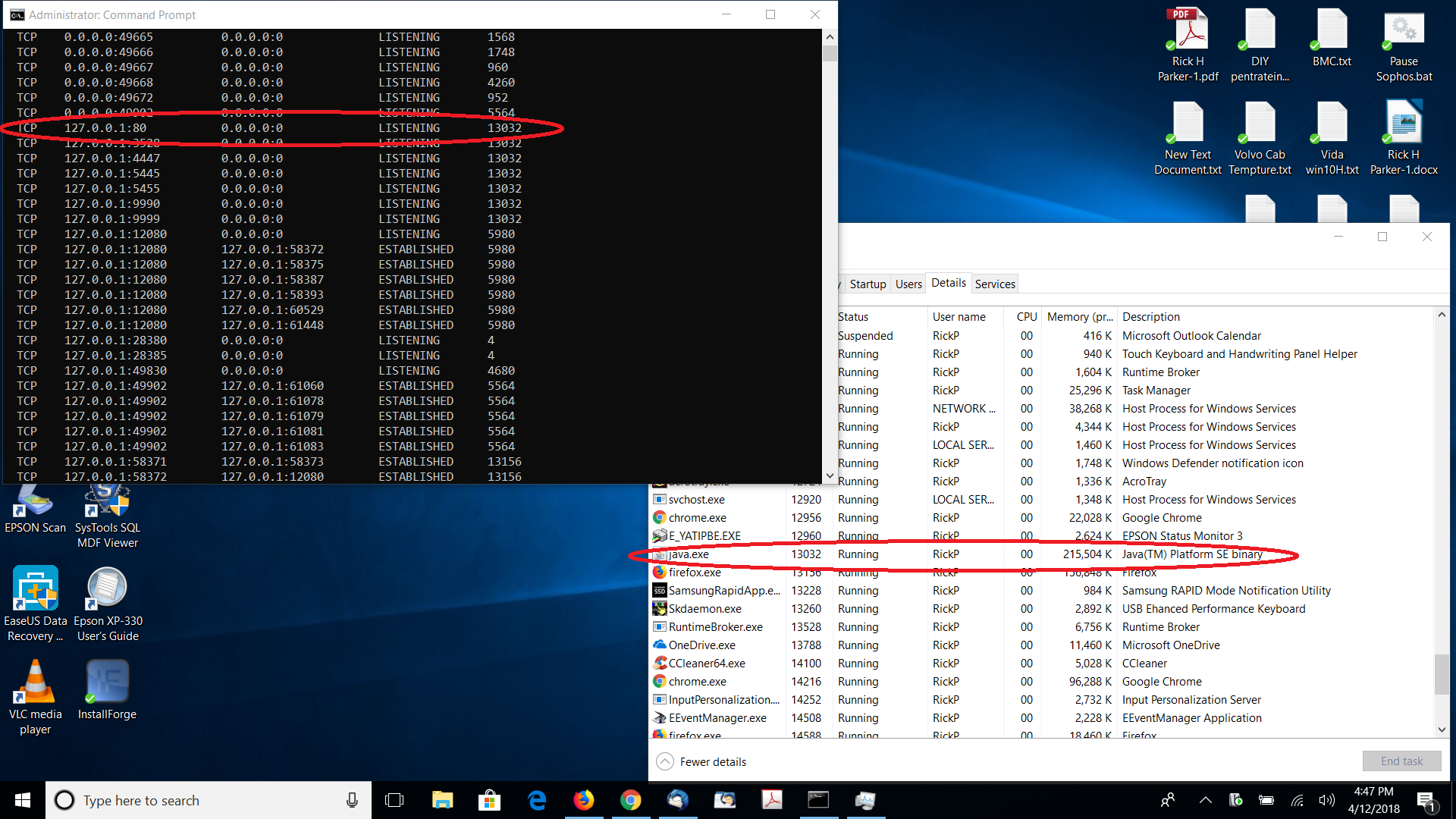Switch to the Services tab
This screenshot has width=1456, height=819.
(994, 284)
